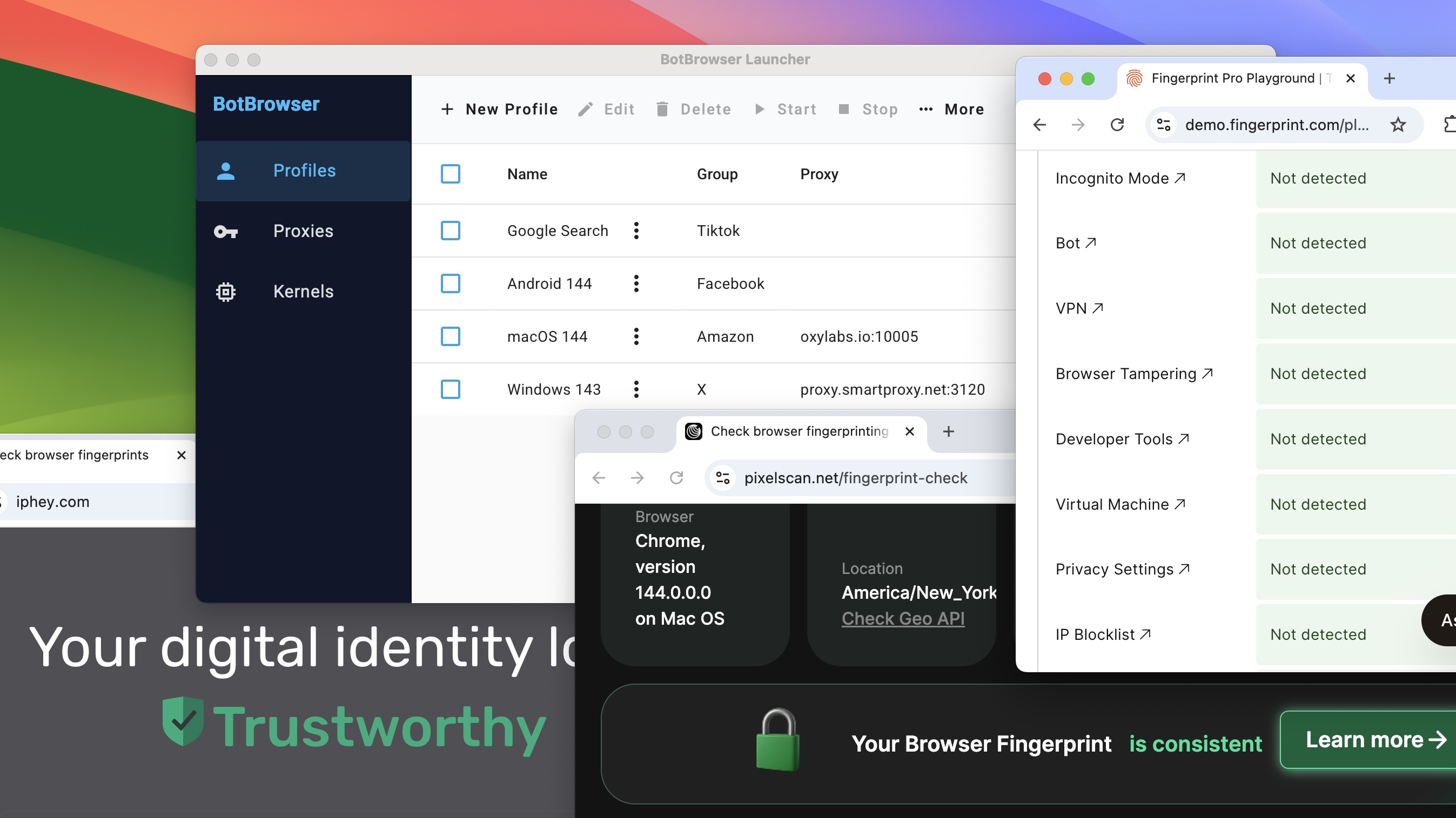Toggle the select-all checkbox in the profile list
The image size is (1456, 818).
click(450, 174)
